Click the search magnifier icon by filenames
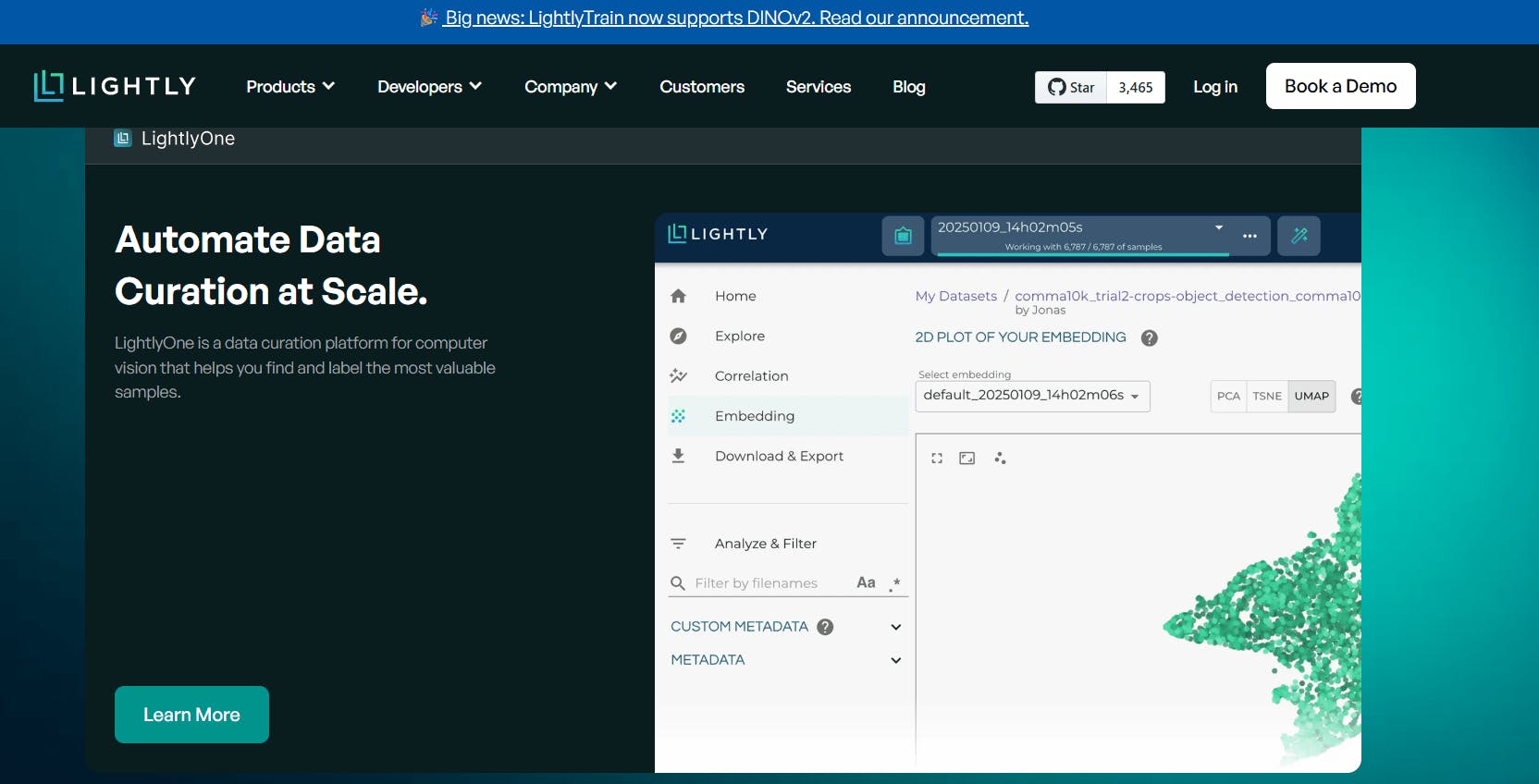 click(x=678, y=583)
